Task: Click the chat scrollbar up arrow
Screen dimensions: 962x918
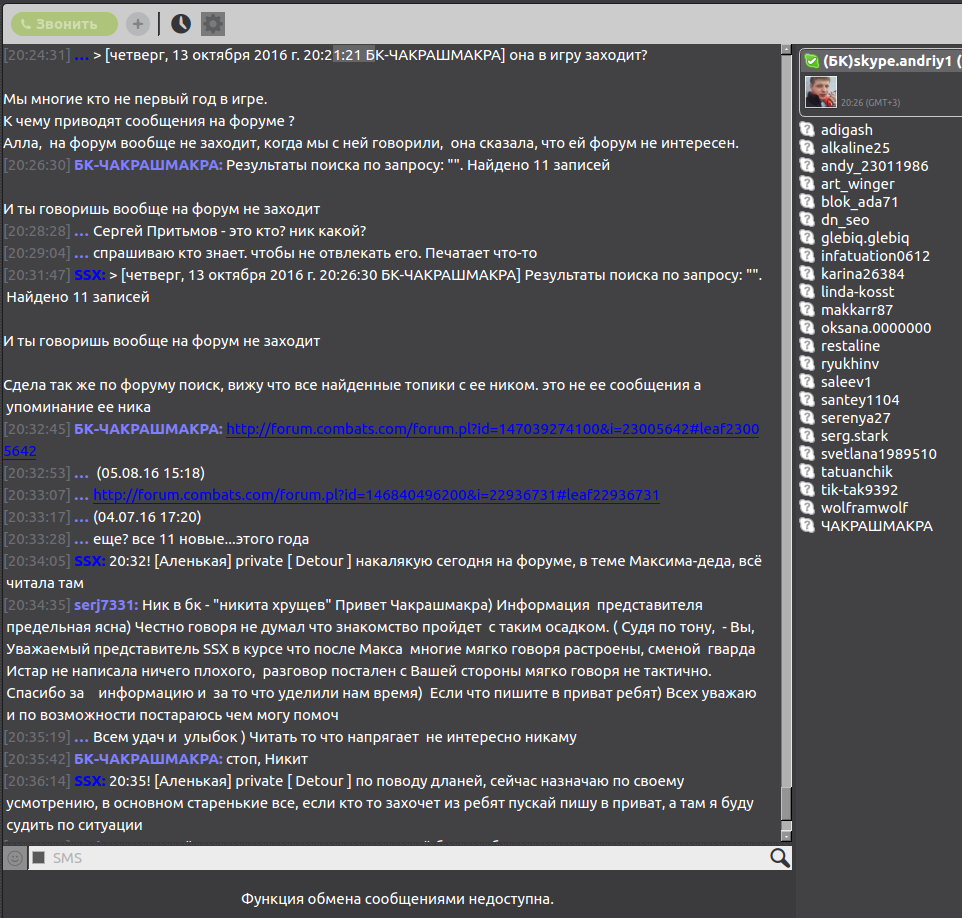Action: 786,49
